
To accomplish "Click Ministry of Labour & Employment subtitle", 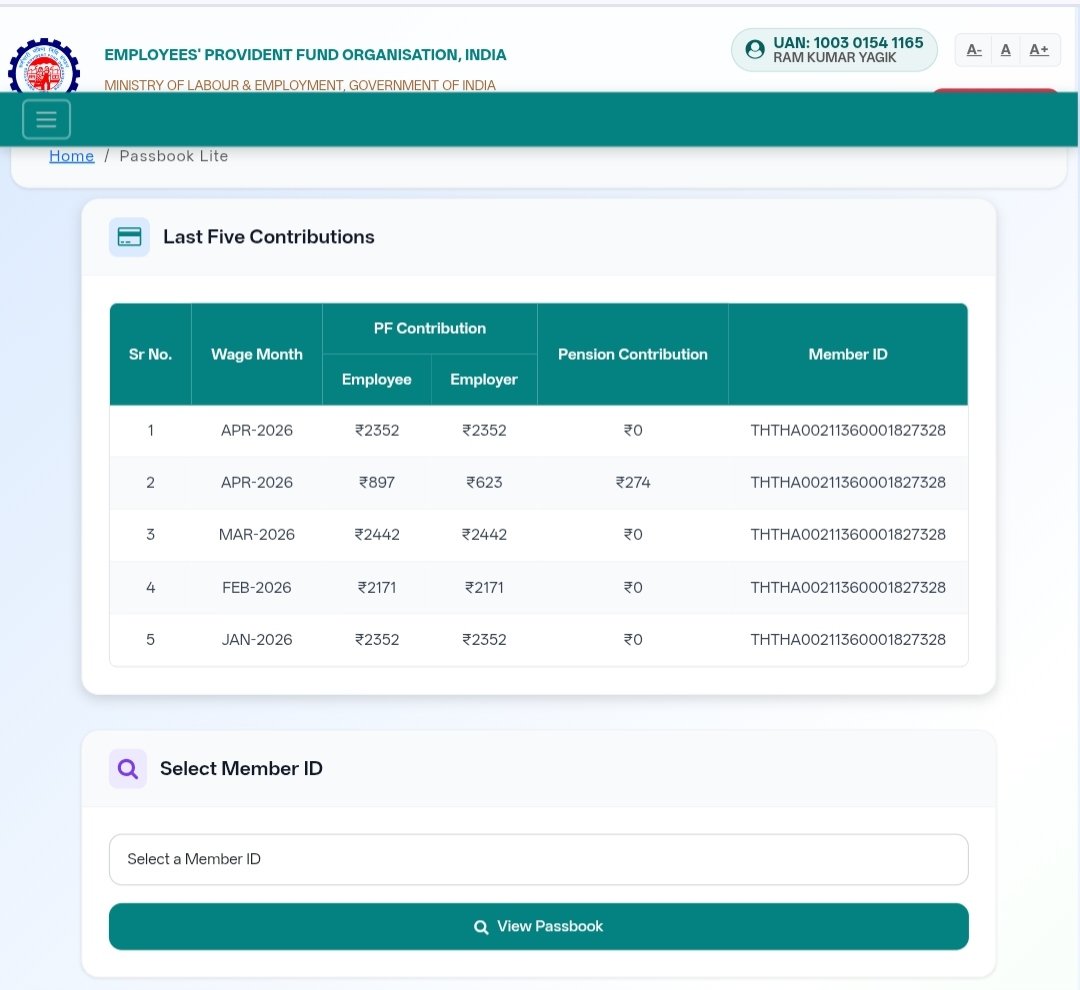I will coord(300,85).
